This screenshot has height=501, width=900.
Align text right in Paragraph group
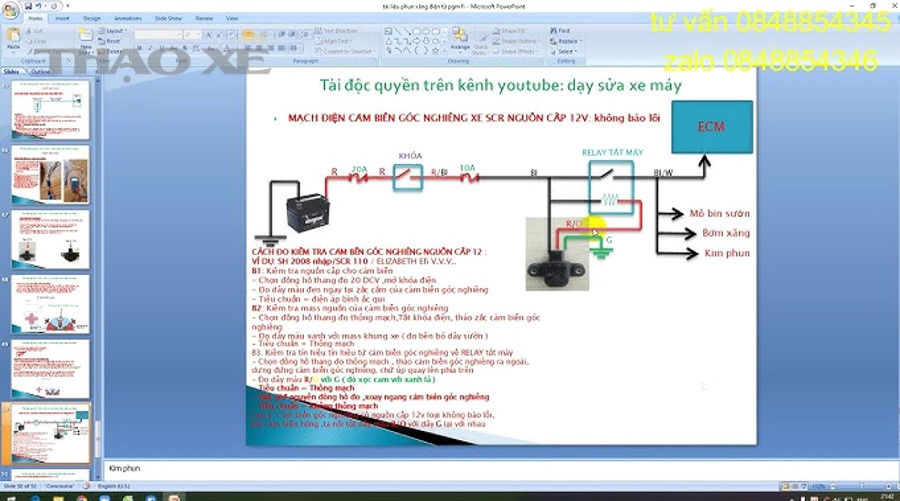pyautogui.click(x=270, y=48)
